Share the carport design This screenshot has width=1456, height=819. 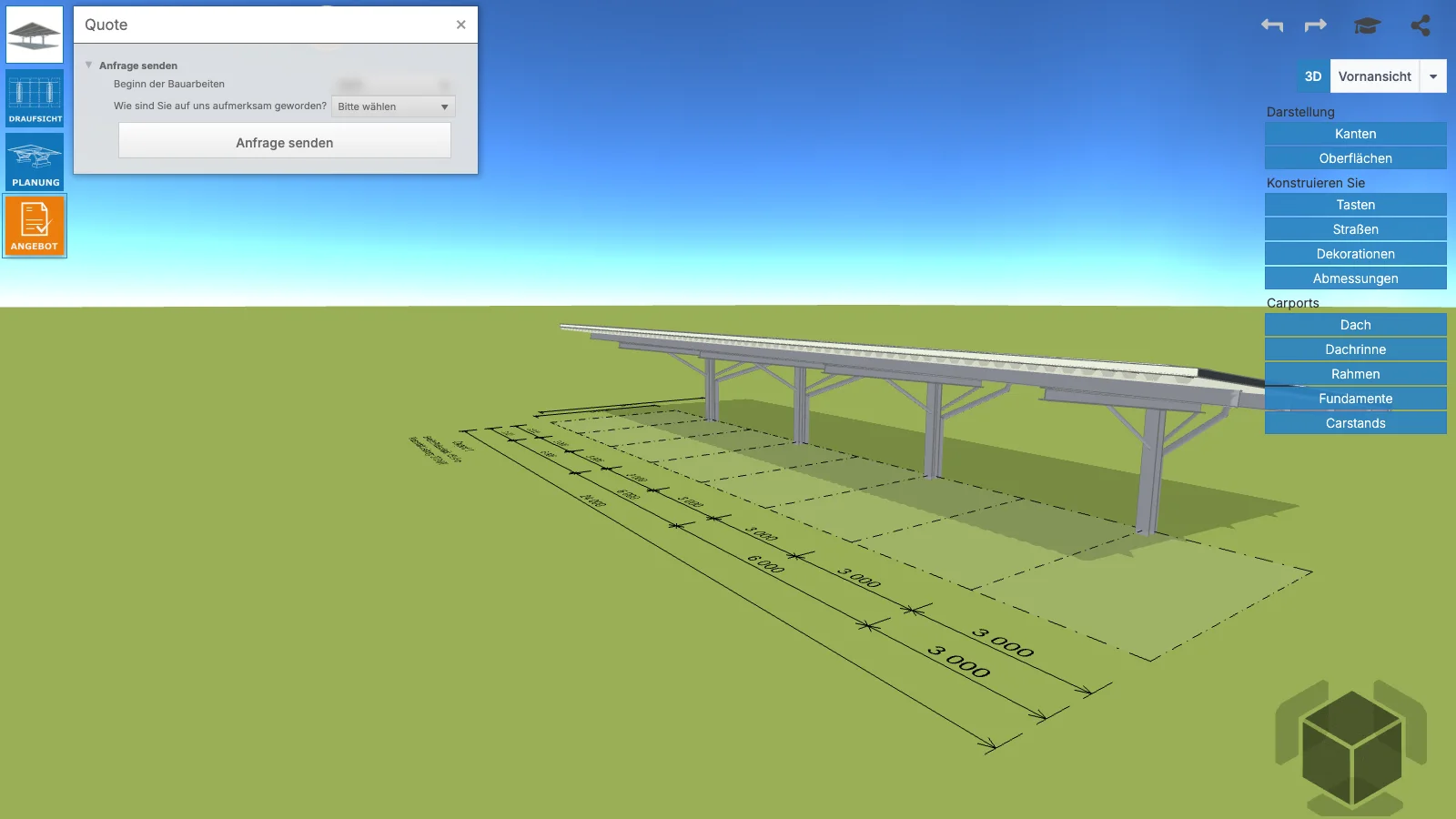point(1421,25)
